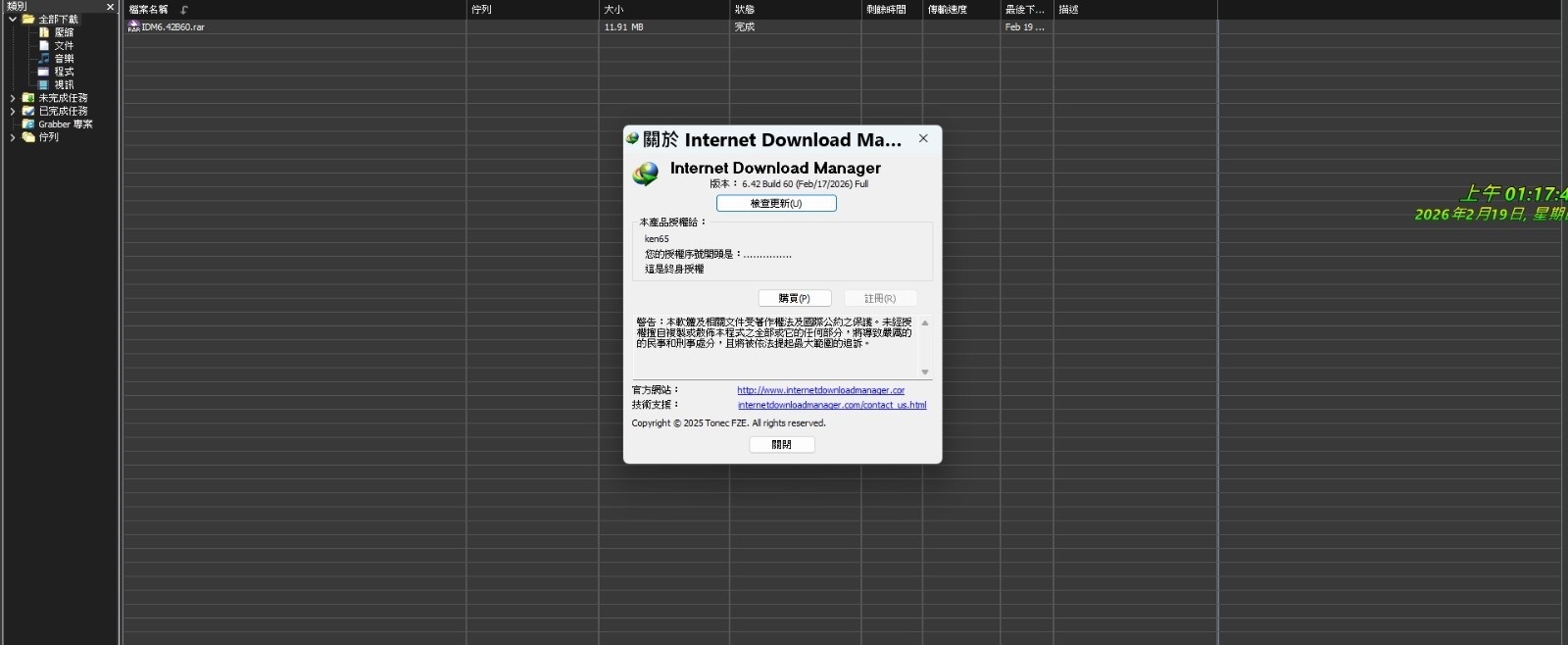Select the 程式 programs category icon
This screenshot has width=1568, height=645.
click(x=44, y=72)
